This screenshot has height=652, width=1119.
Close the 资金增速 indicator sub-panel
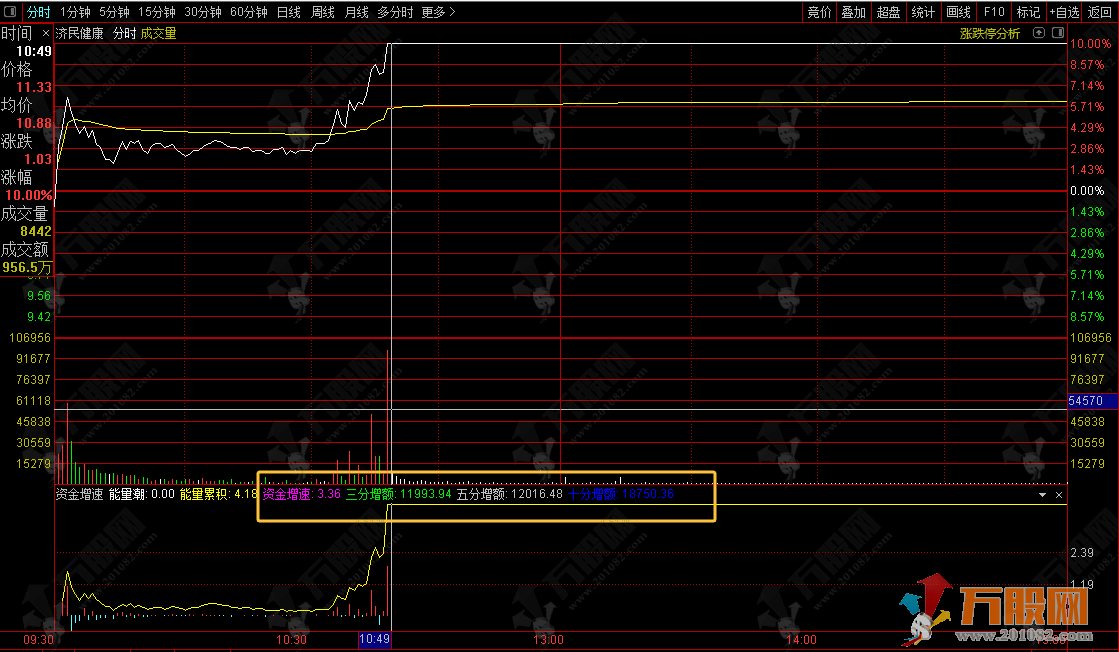tap(1059, 495)
